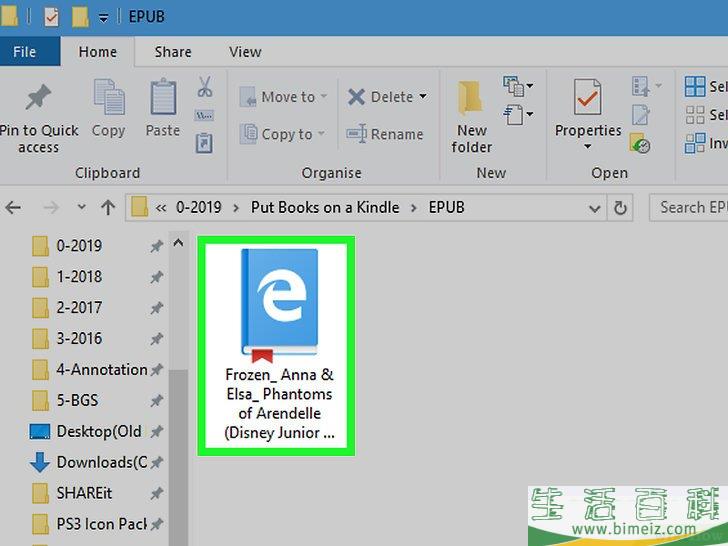Click the sidebar scroll up arrow
728x546 pixels.
(x=178, y=243)
